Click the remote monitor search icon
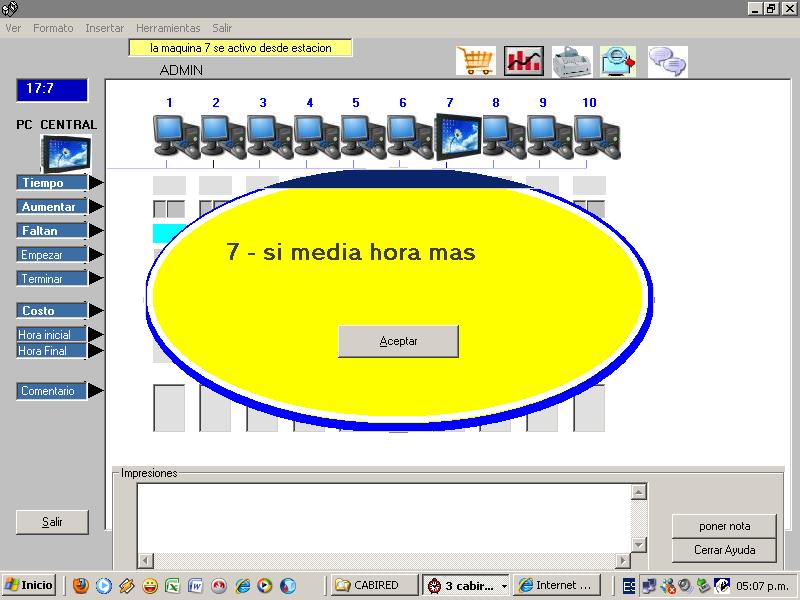This screenshot has height=600, width=800. (x=618, y=62)
